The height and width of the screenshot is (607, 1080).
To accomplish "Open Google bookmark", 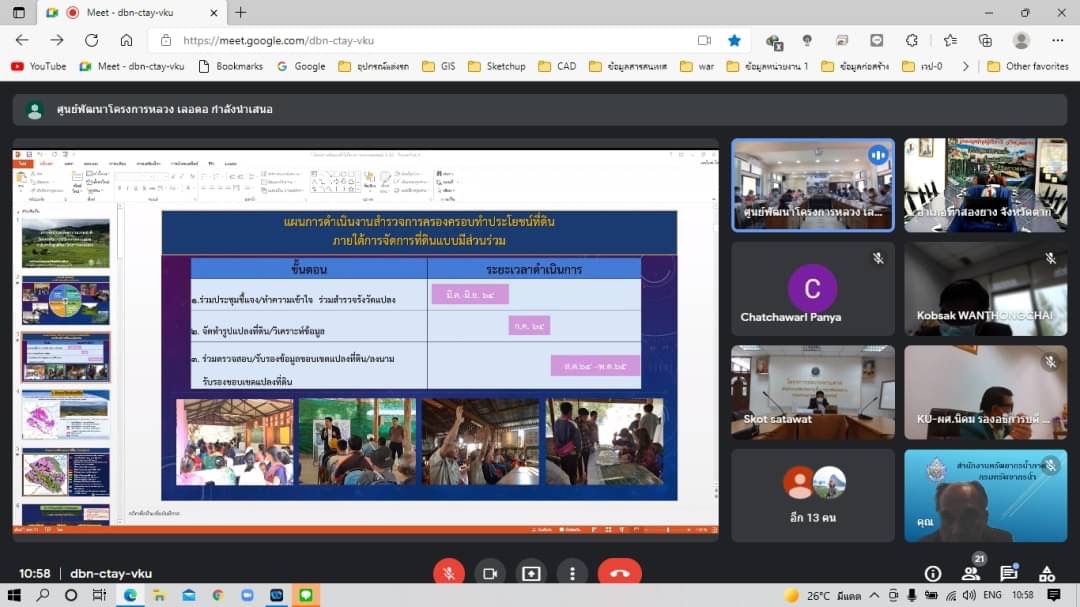I will 301,66.
